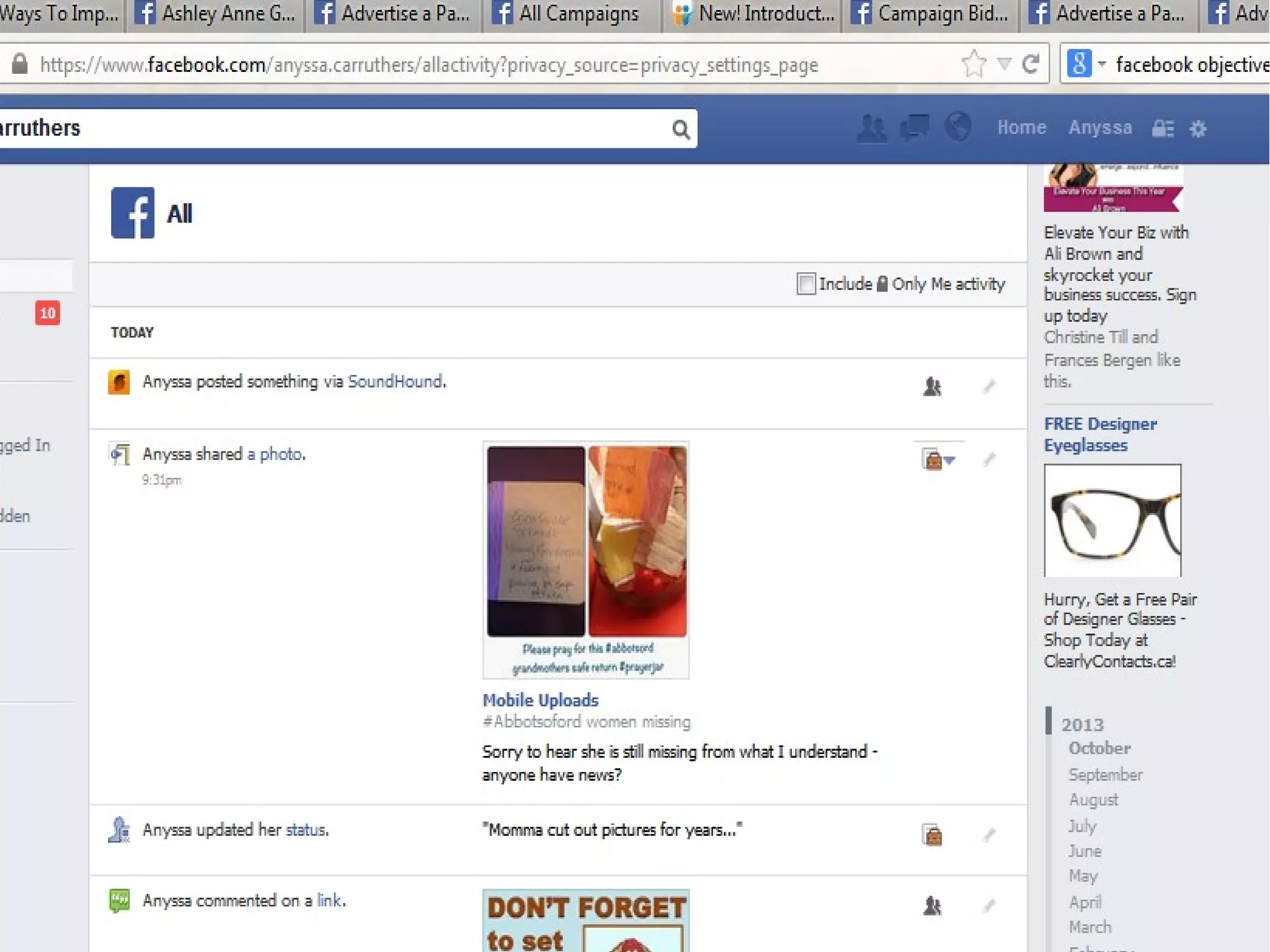Reload page with browser refresh icon
The height and width of the screenshot is (952, 1270).
point(1031,64)
